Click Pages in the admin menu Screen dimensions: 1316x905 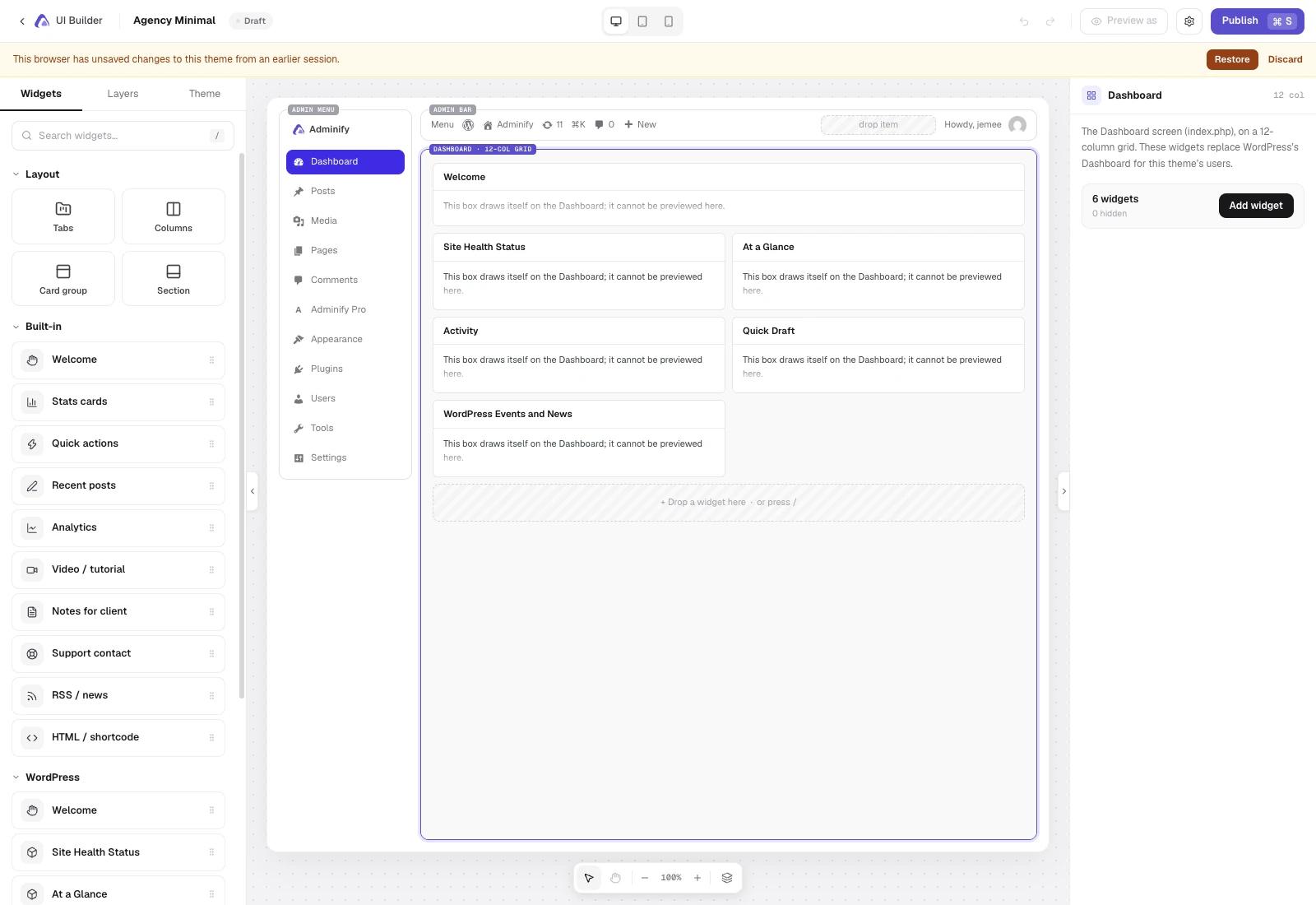[x=345, y=251]
